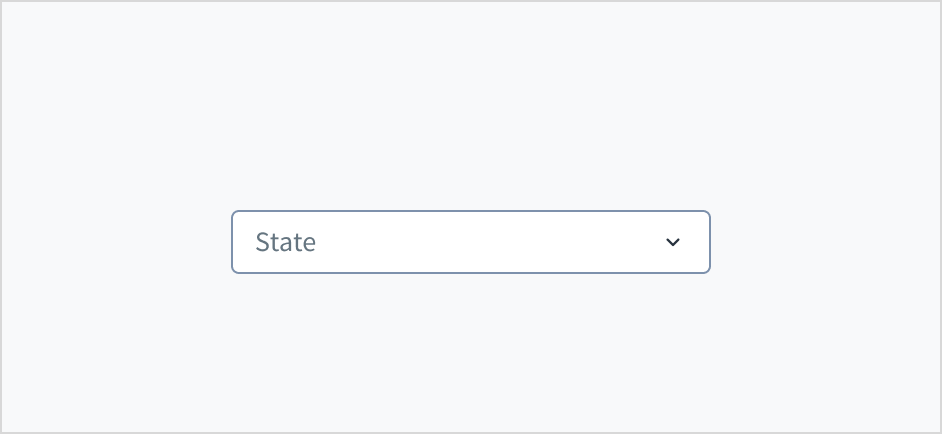Show the list of State options
The image size is (942, 434).
pyautogui.click(x=470, y=242)
